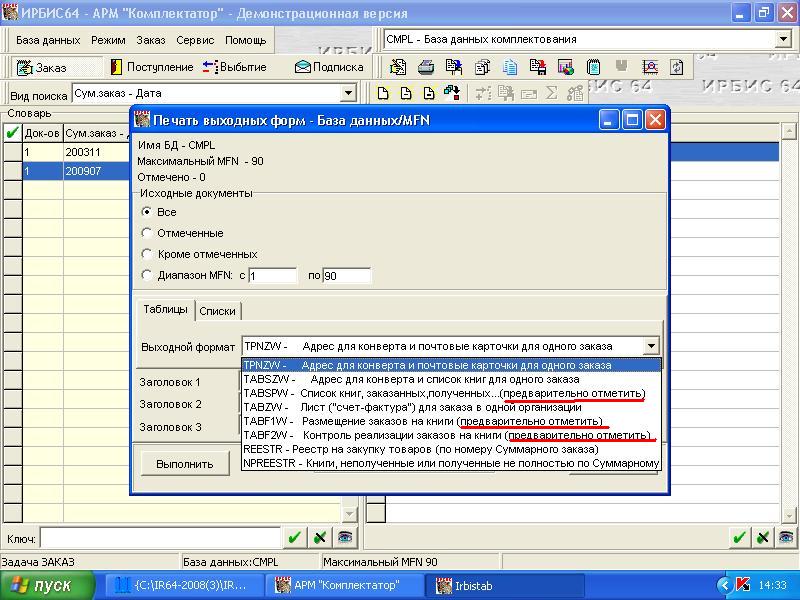Switch to the Списки tab

click(x=217, y=311)
